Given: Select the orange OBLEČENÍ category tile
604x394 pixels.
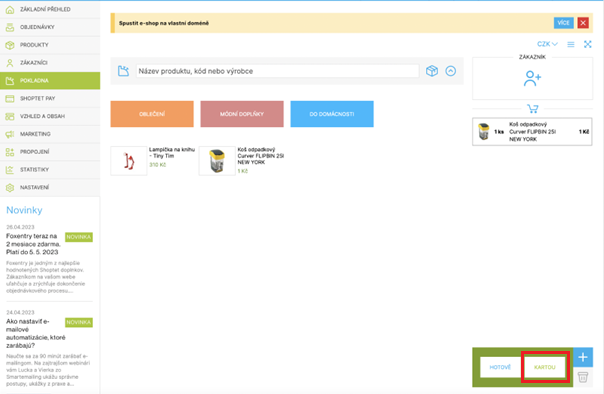Looking at the screenshot, I should 152,114.
